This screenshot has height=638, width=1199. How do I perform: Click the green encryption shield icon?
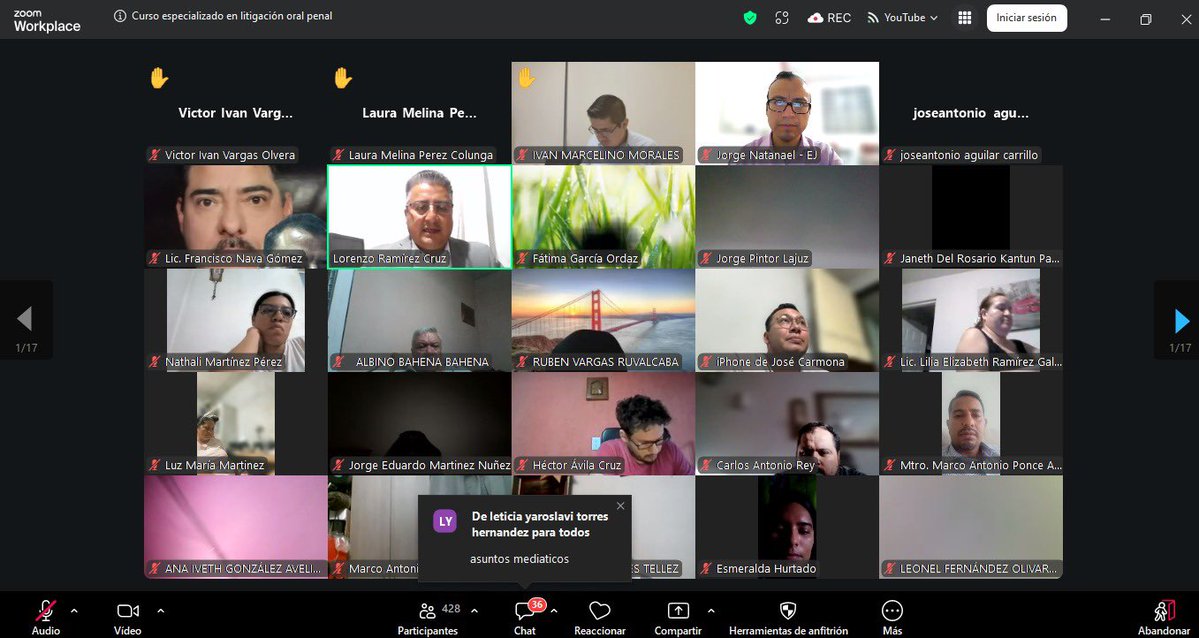point(750,18)
